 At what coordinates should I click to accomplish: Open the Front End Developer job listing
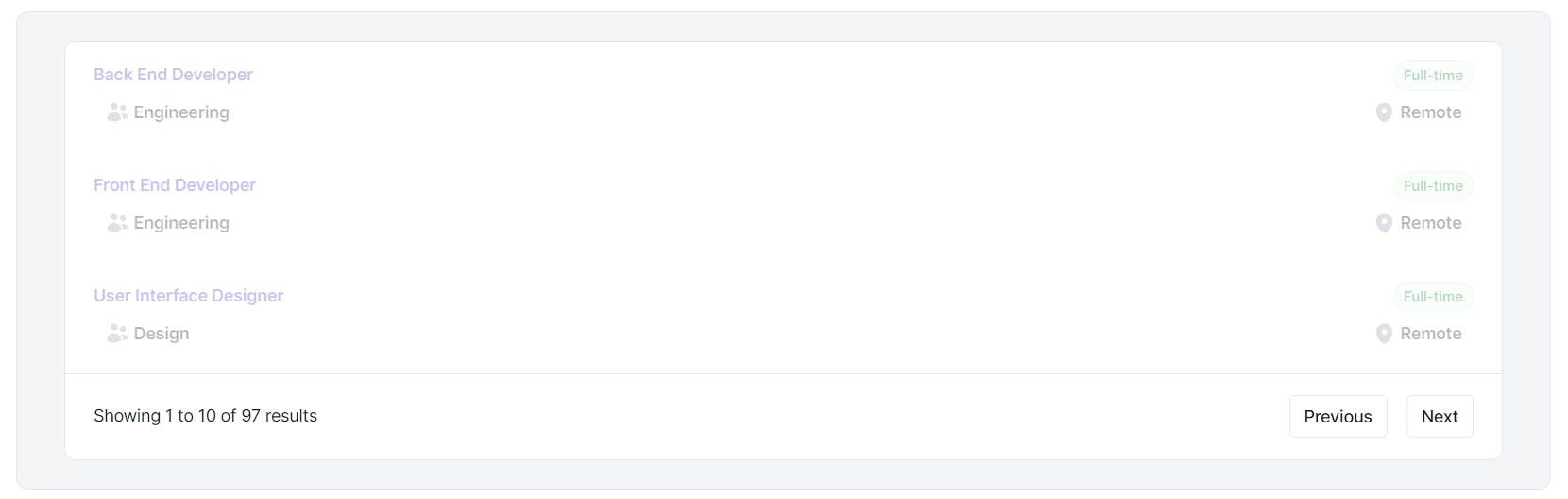click(x=175, y=185)
